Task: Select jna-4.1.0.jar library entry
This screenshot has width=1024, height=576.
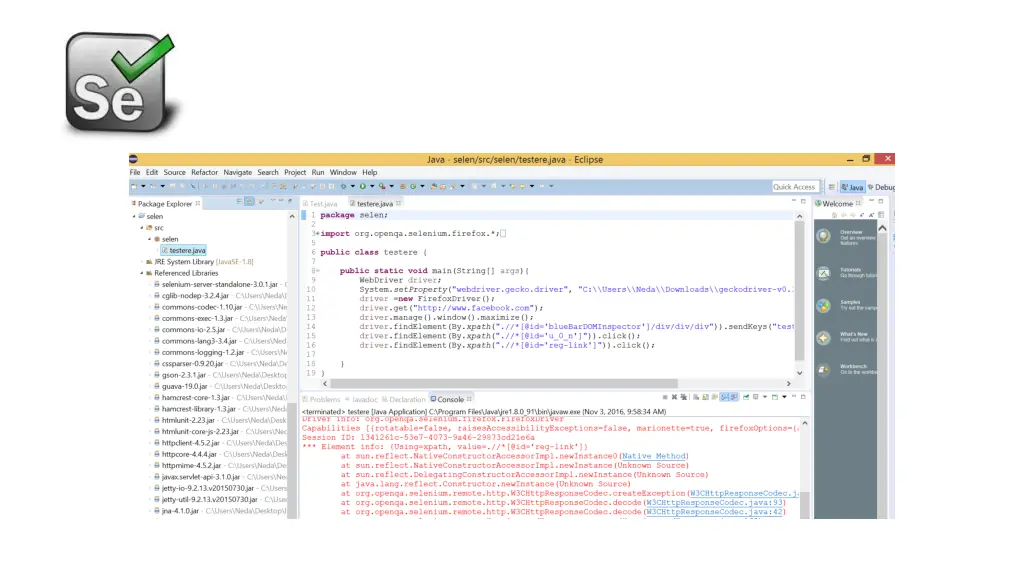Action: [x=180, y=511]
